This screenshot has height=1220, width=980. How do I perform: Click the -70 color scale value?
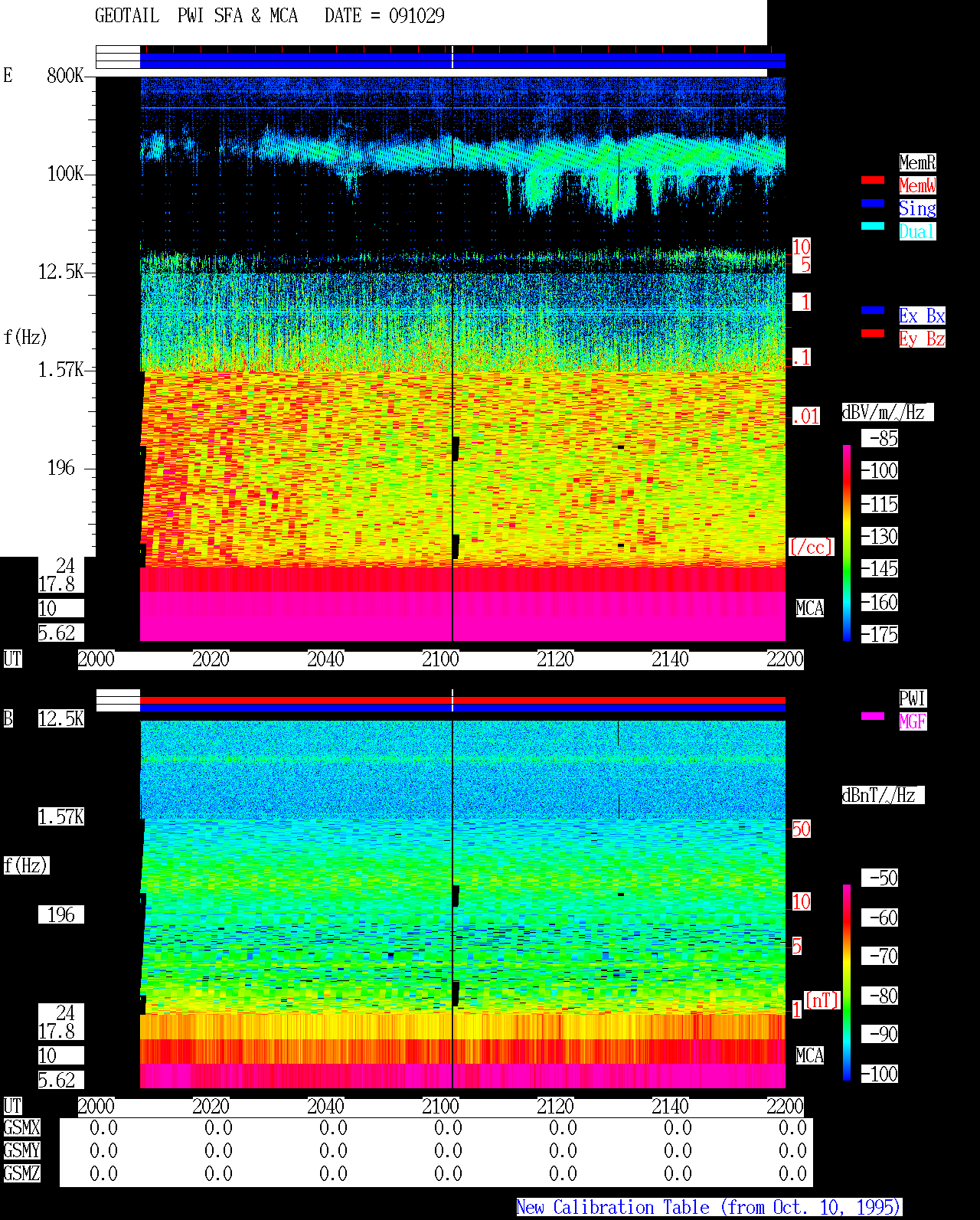click(880, 956)
